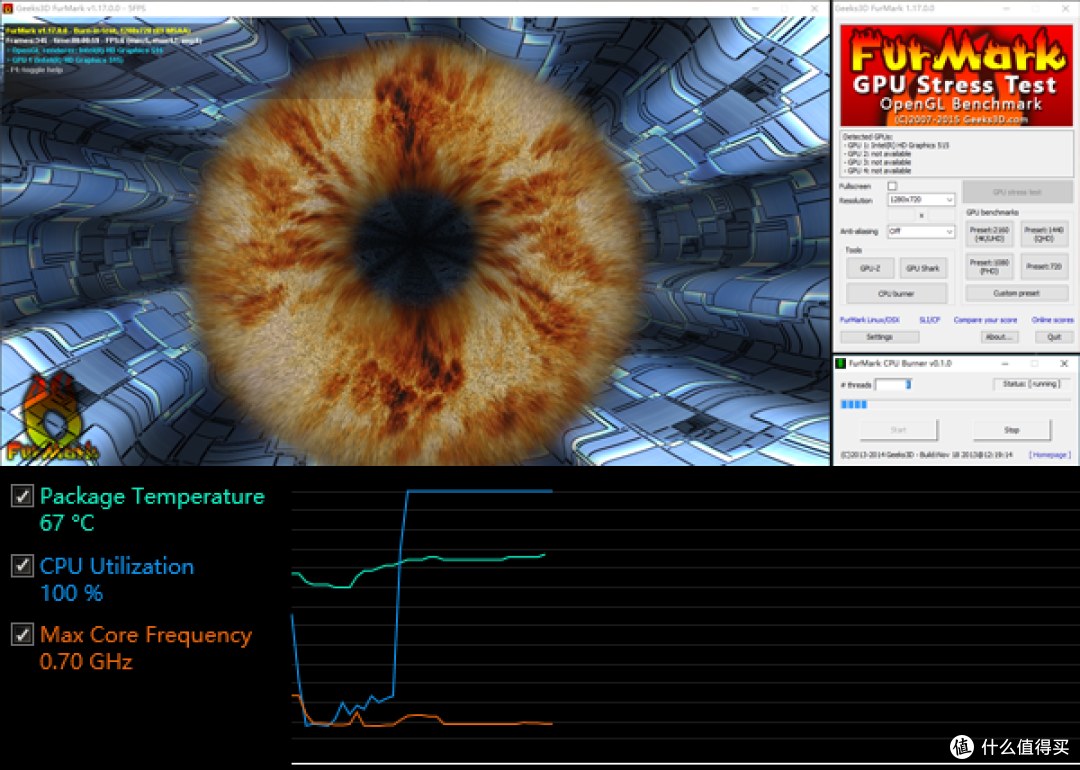Toggle the Max Core Frequency checkbox
The image size is (1080, 770).
tap(22, 634)
